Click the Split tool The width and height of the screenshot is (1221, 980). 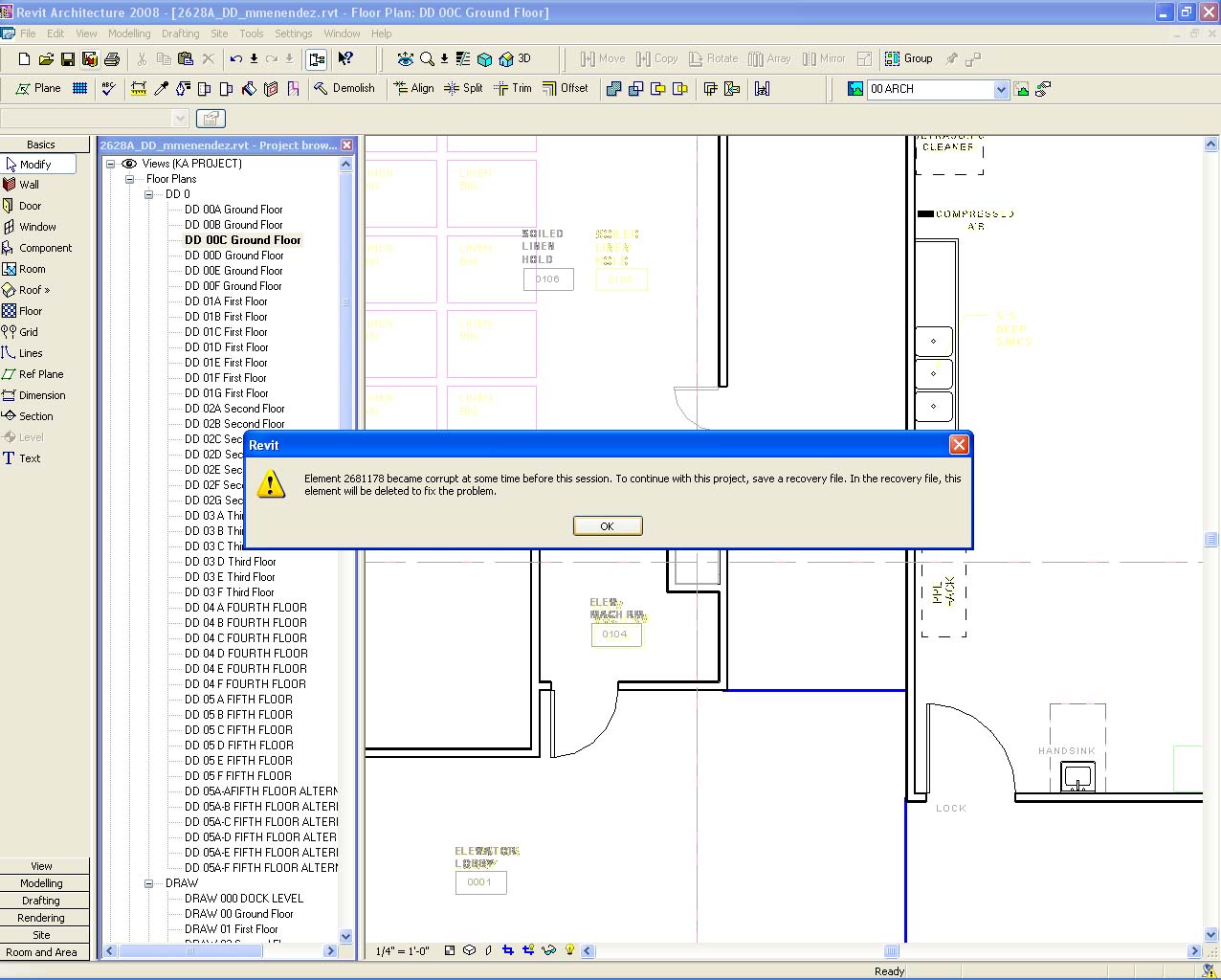point(464,88)
